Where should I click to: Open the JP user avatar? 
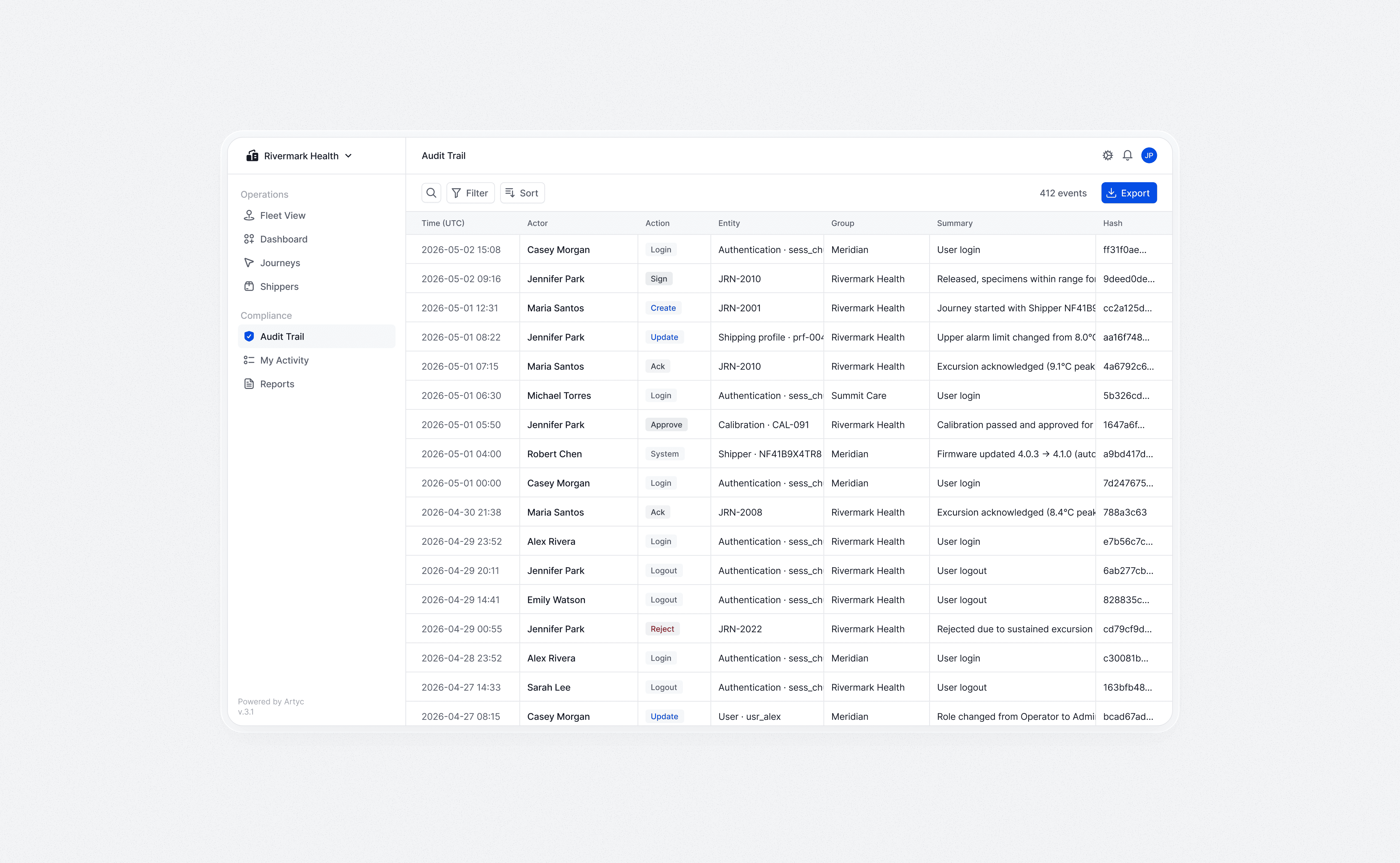coord(1149,155)
